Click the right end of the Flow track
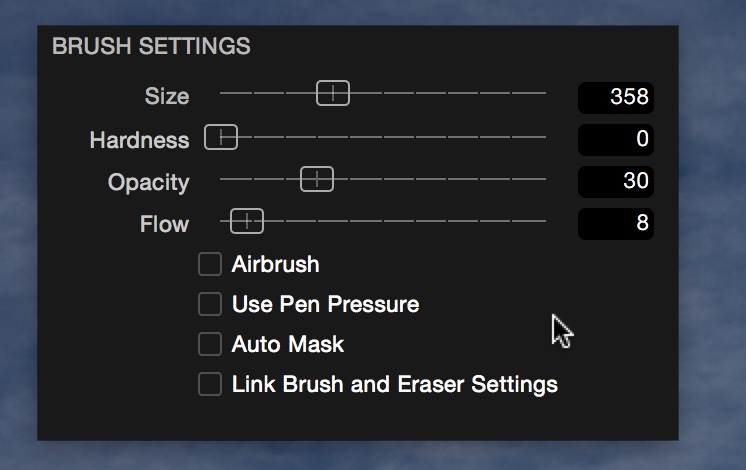Viewport: 746px width, 470px height. pos(544,221)
